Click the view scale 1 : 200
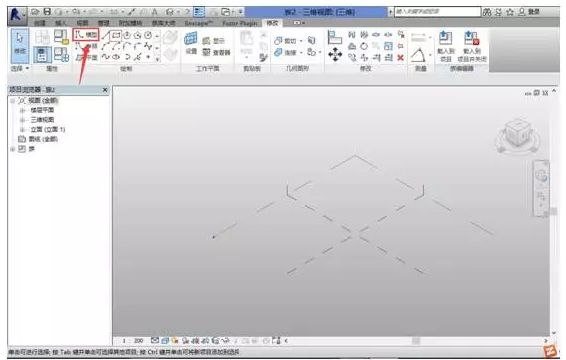Viewport: 566px width, 360px height. tap(132, 341)
